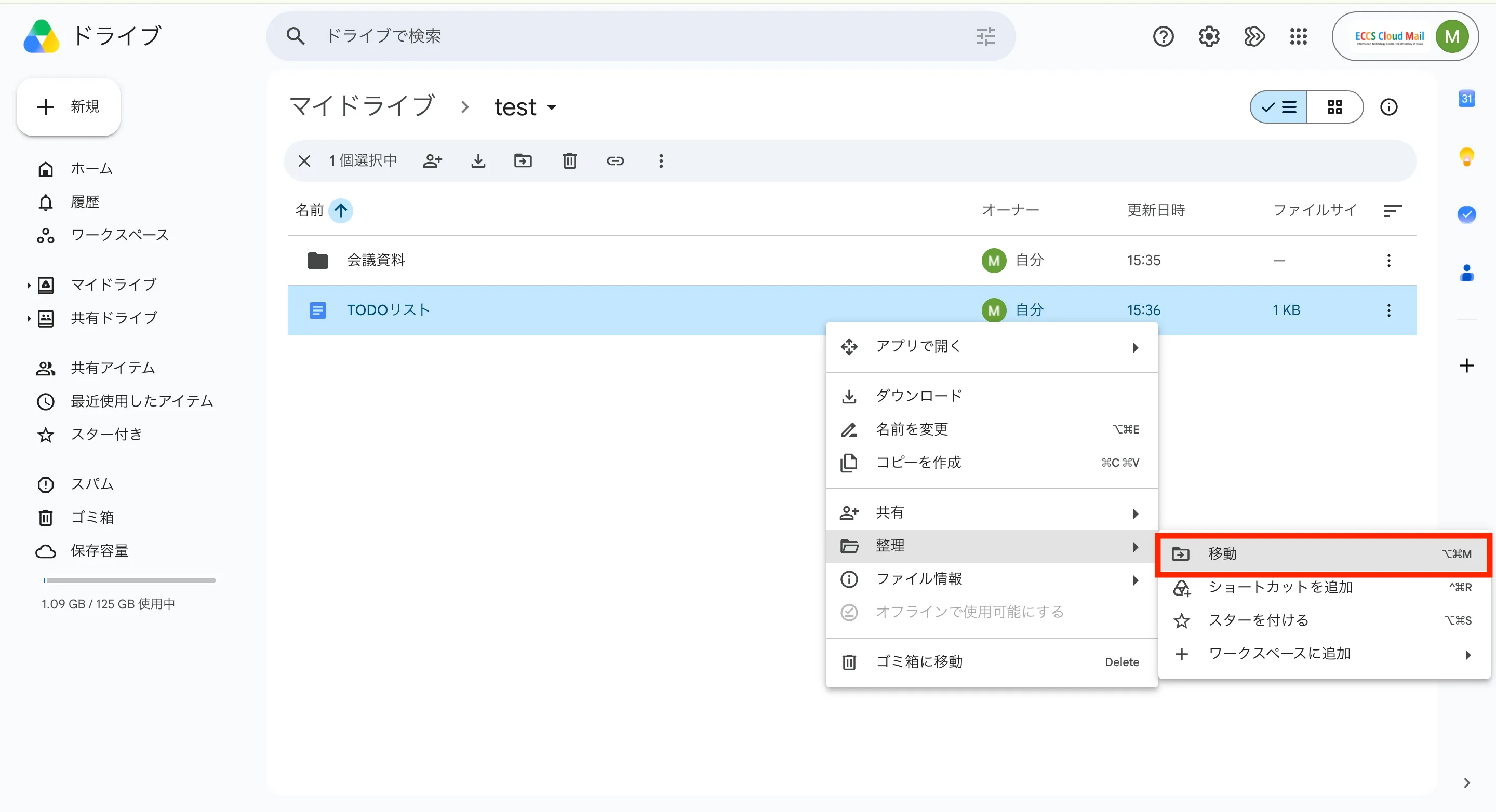
Task: Open more actions dots in selection toolbar
Action: [x=661, y=161]
